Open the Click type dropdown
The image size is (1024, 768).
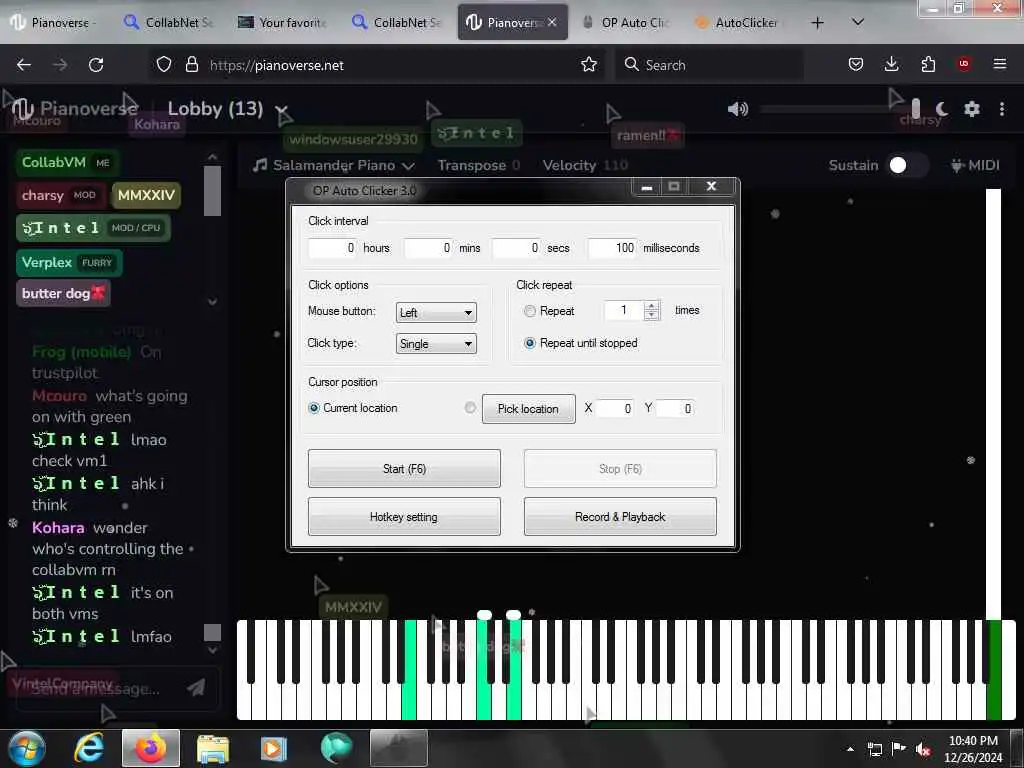pyautogui.click(x=436, y=344)
